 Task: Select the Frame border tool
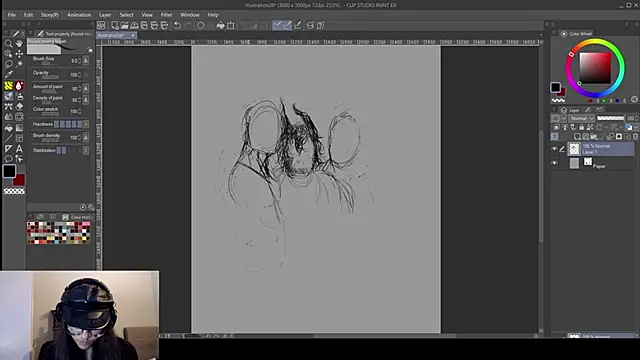click(x=19, y=138)
